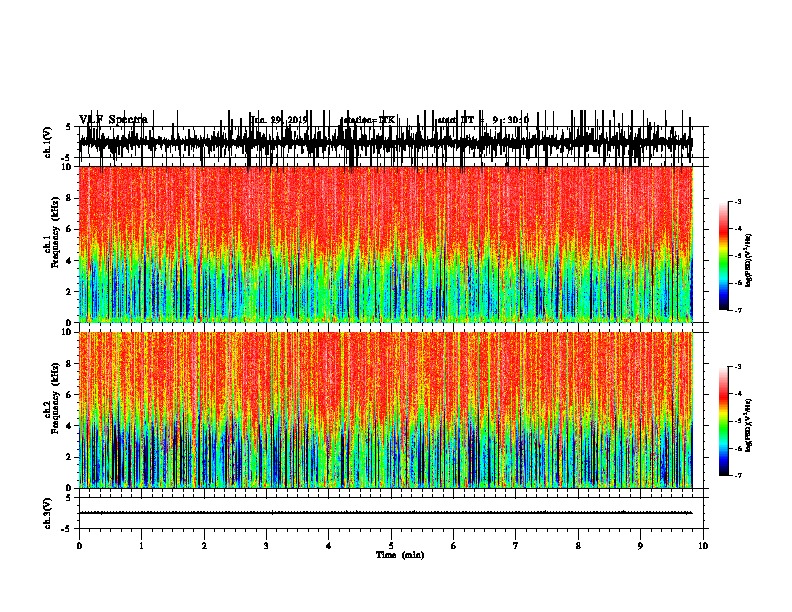Image resolution: width=792 pixels, height=612 pixels.
Task: Click the 'station=' label in the header
Action: click(360, 120)
